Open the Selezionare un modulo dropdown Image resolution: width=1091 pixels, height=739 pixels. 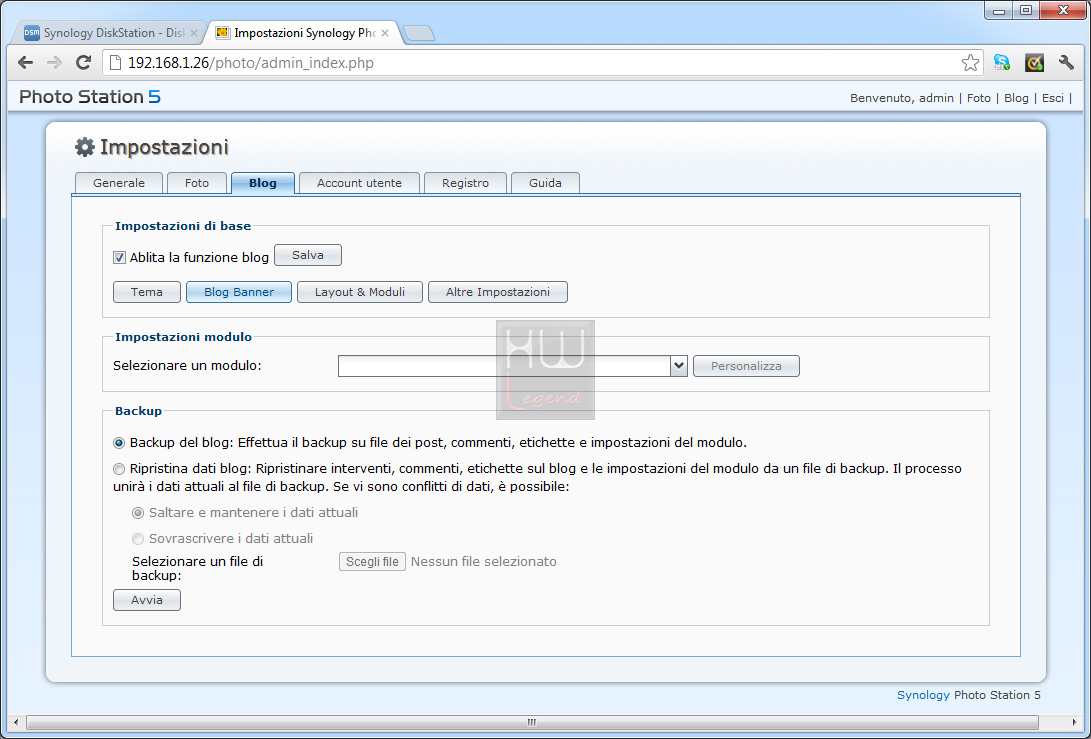(x=513, y=366)
